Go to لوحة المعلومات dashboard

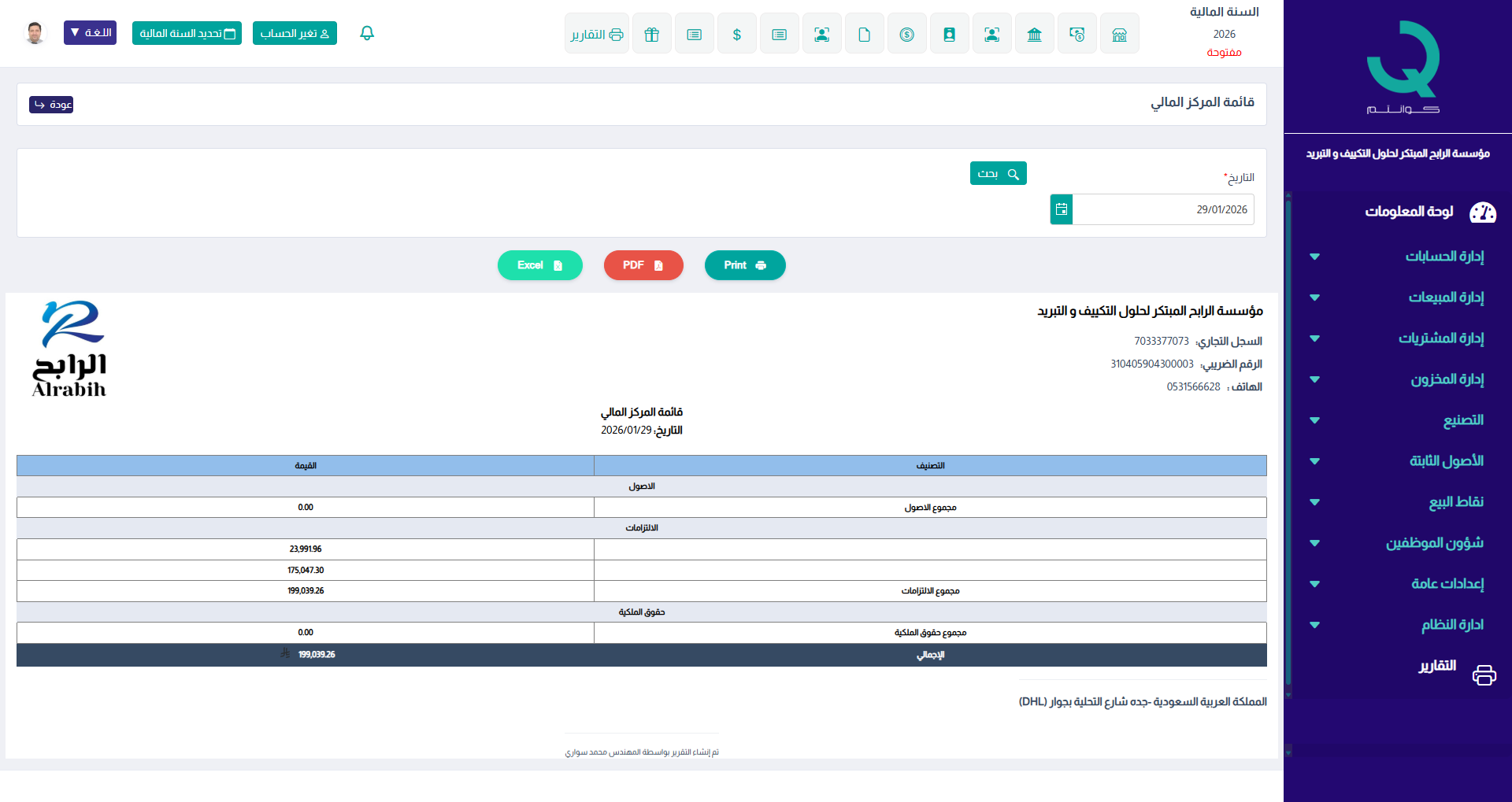[1410, 212]
